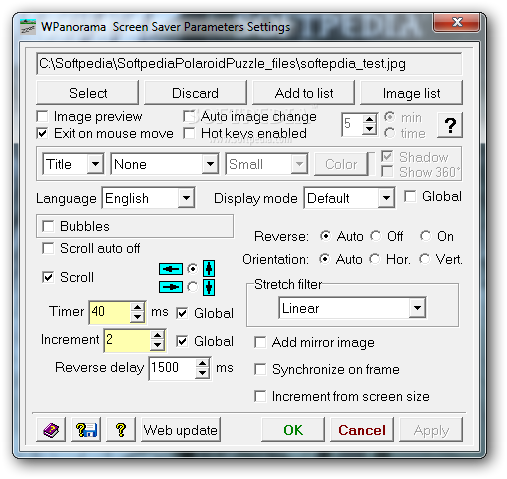This screenshot has width=507, height=479.
Task: Click the vertical up-scroll arrow icon
Action: click(x=209, y=268)
